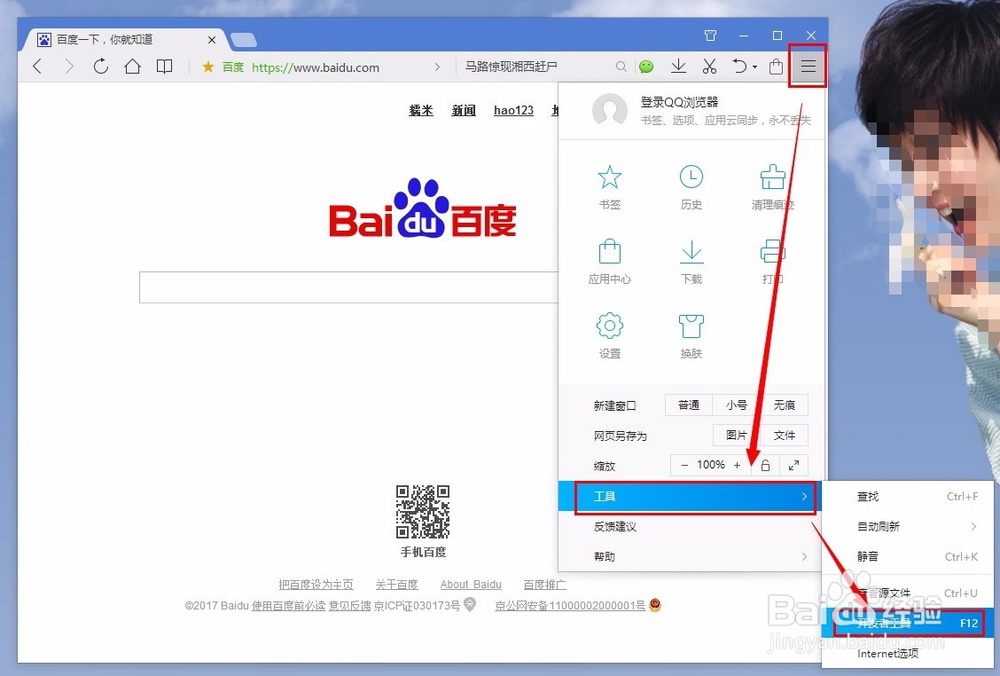
Task: Open the reading mode book icon
Action: coord(165,66)
